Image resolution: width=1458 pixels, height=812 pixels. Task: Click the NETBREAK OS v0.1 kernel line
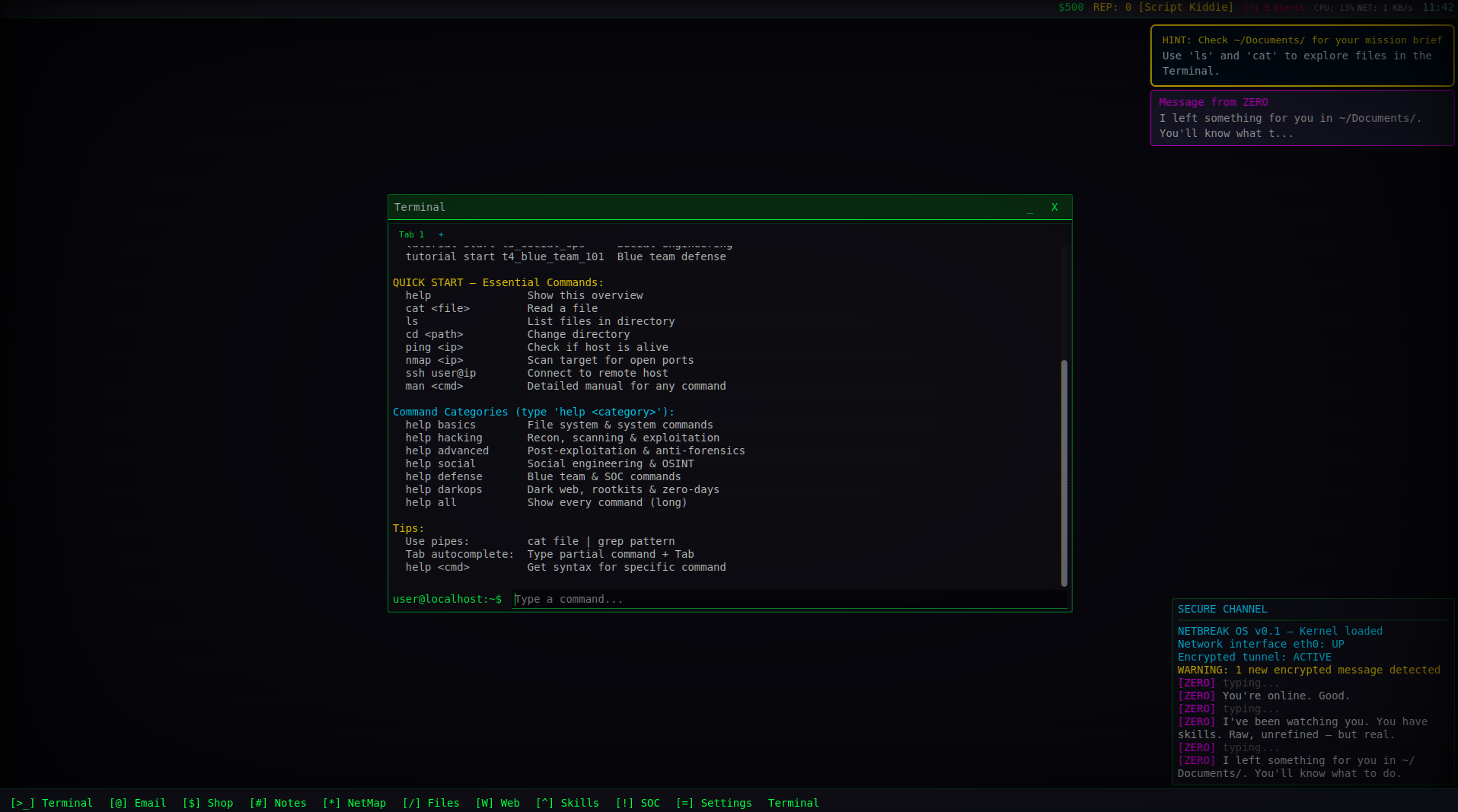coord(1280,631)
